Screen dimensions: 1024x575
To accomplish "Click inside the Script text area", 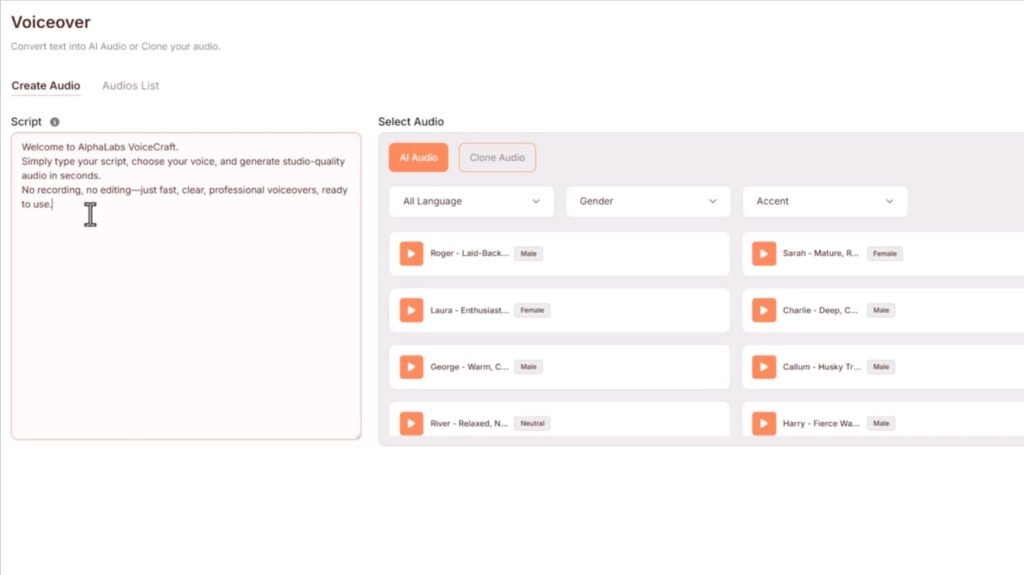I will click(x=185, y=320).
